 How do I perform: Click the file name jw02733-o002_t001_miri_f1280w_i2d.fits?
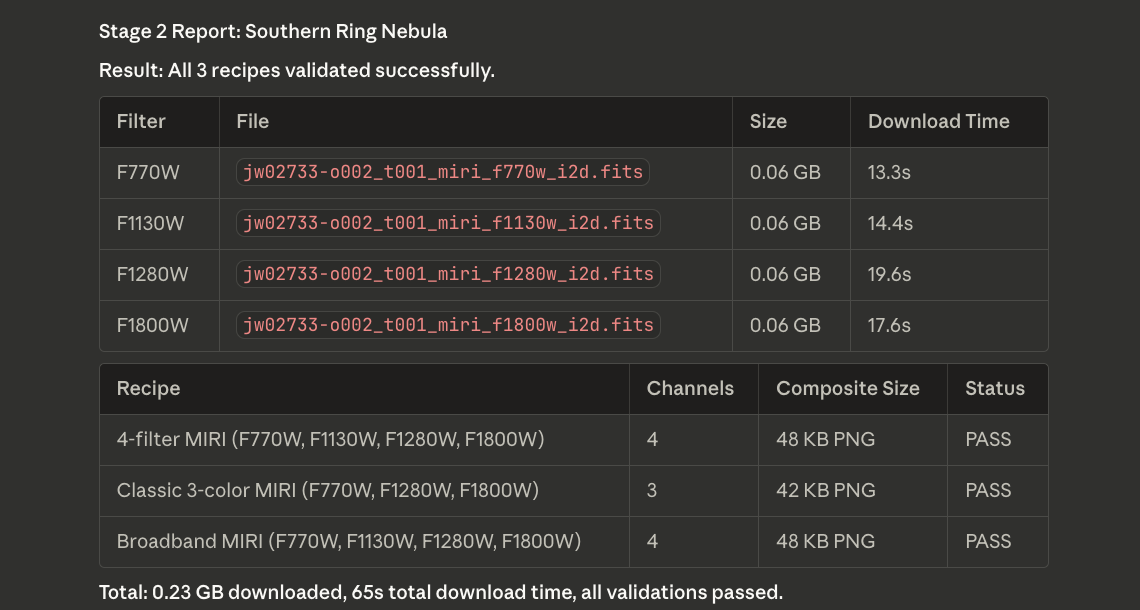[x=448, y=274]
